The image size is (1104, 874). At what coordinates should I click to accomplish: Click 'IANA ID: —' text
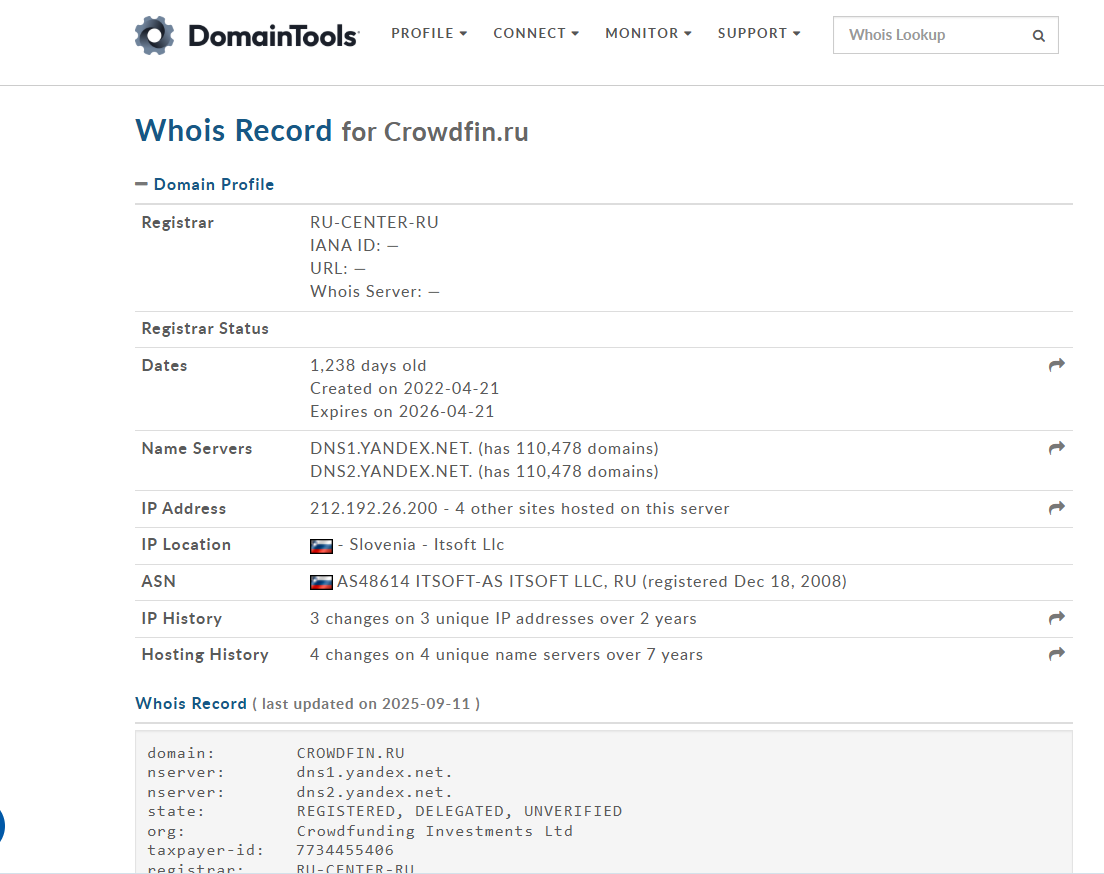point(354,246)
